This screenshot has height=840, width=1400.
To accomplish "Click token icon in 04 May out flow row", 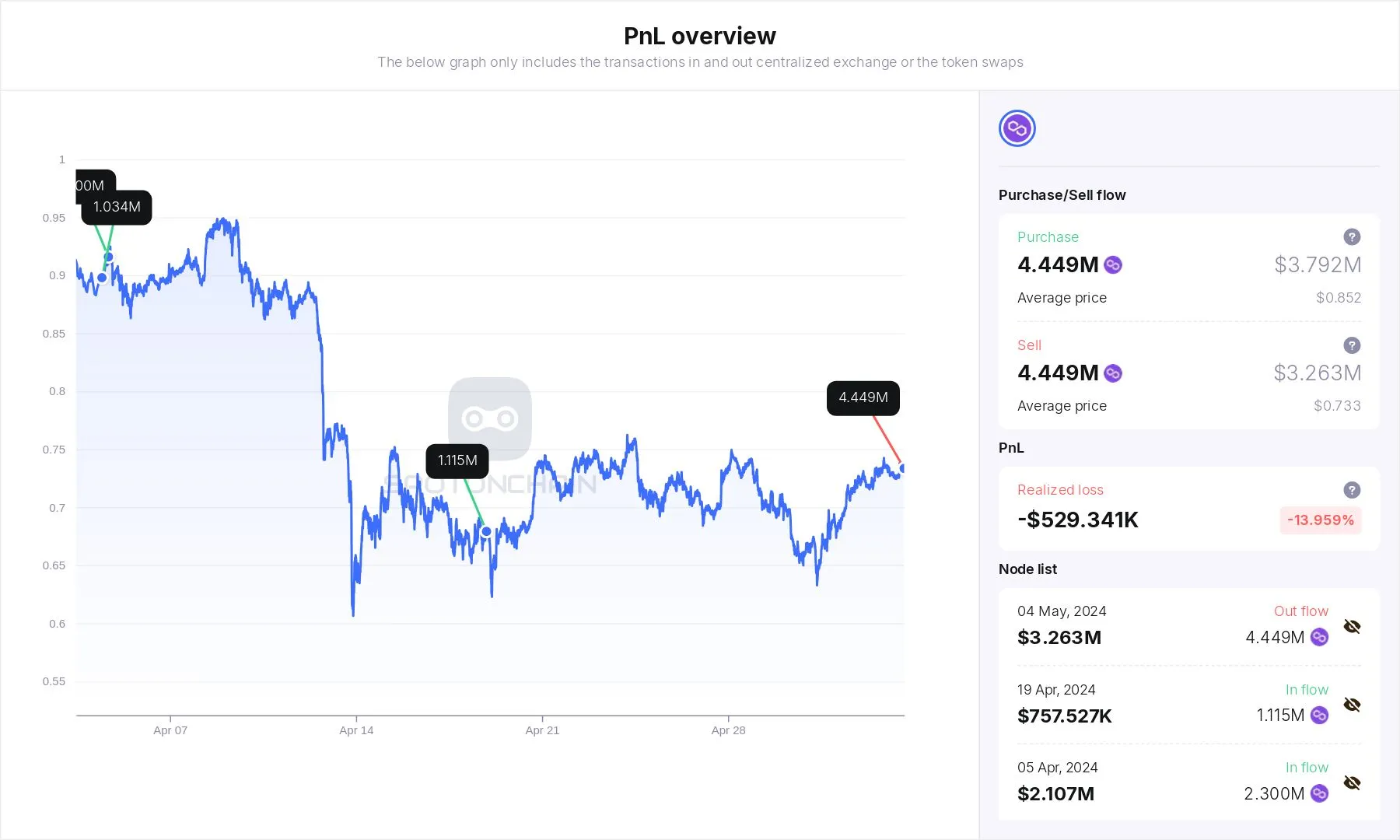I will point(1319,638).
